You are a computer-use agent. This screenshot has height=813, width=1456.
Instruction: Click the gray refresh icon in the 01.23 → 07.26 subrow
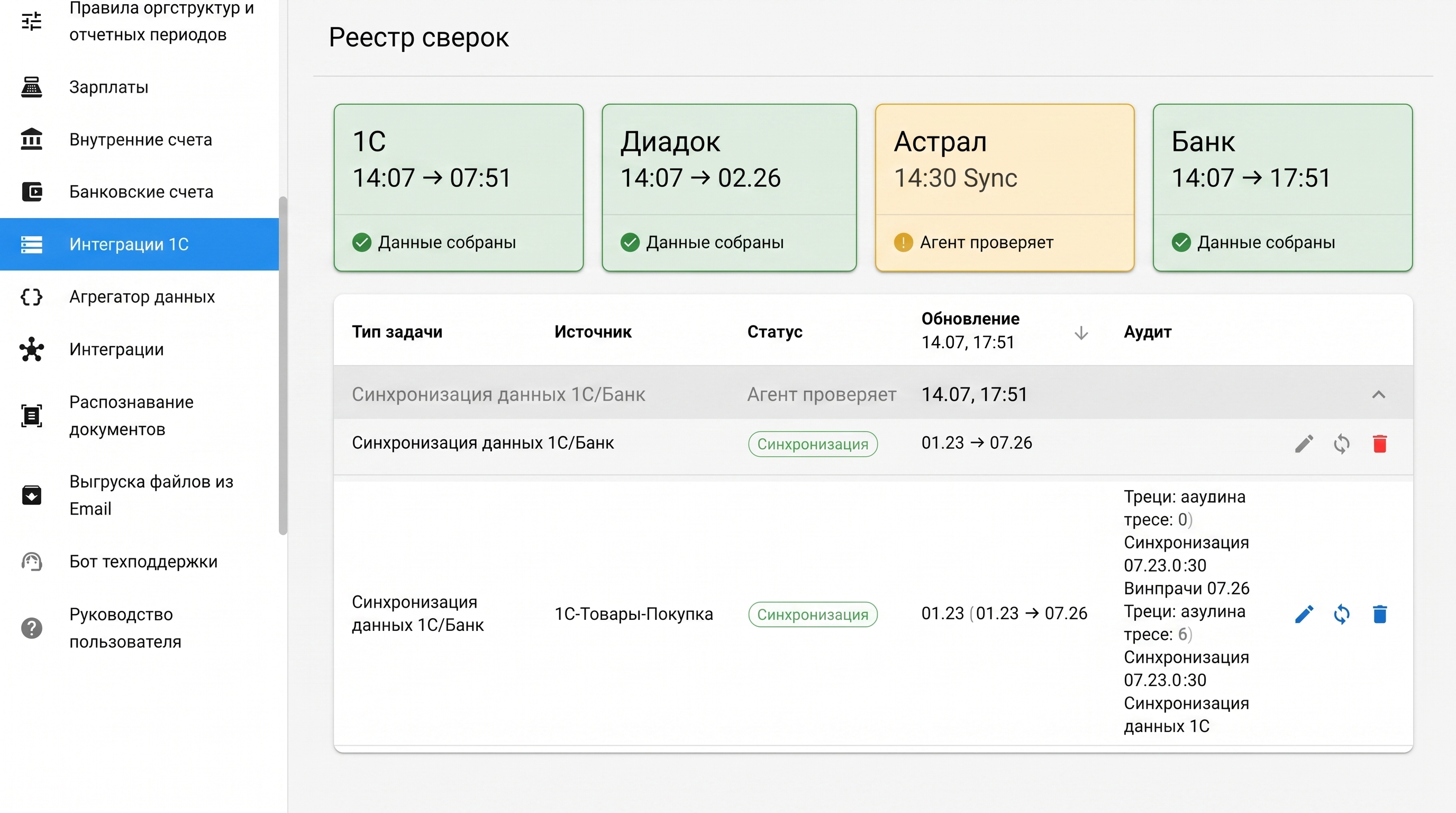coord(1342,444)
